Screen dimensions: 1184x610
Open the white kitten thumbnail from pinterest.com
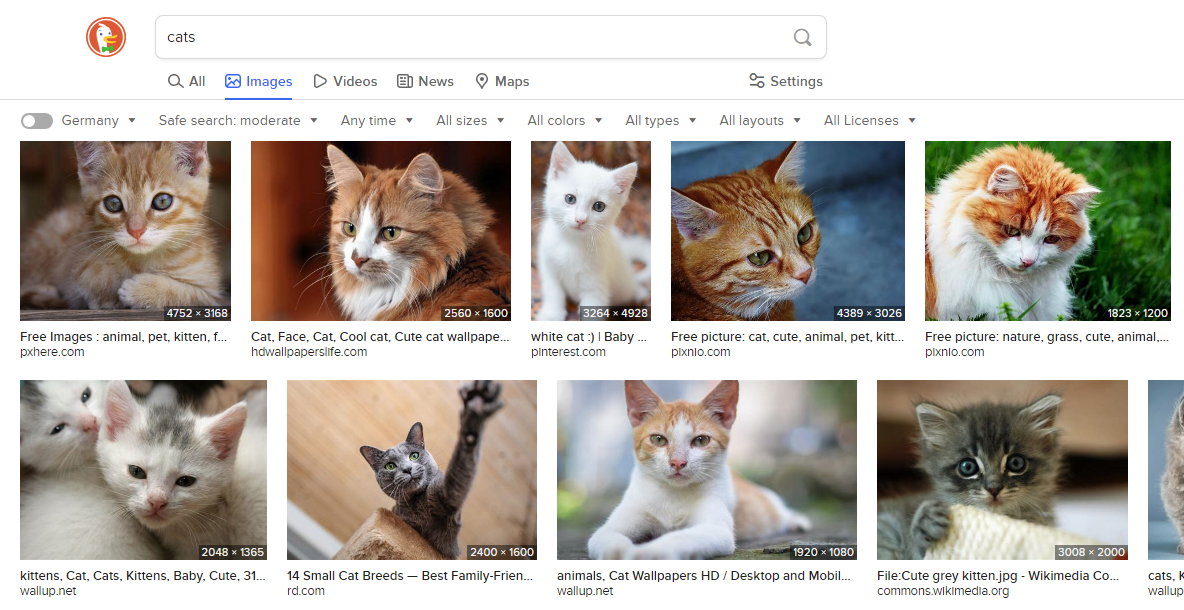(x=590, y=230)
